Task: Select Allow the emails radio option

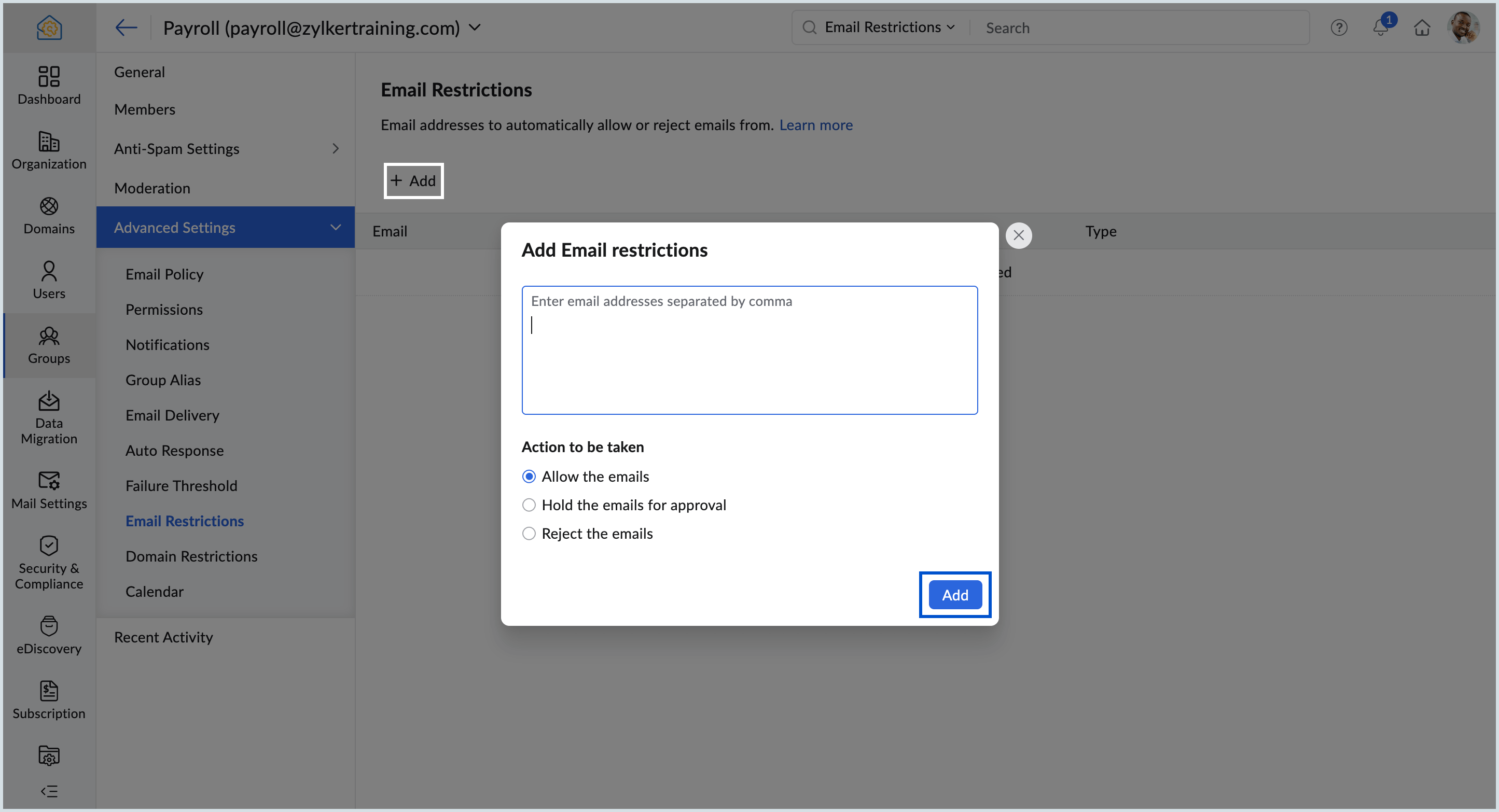Action: (x=529, y=477)
